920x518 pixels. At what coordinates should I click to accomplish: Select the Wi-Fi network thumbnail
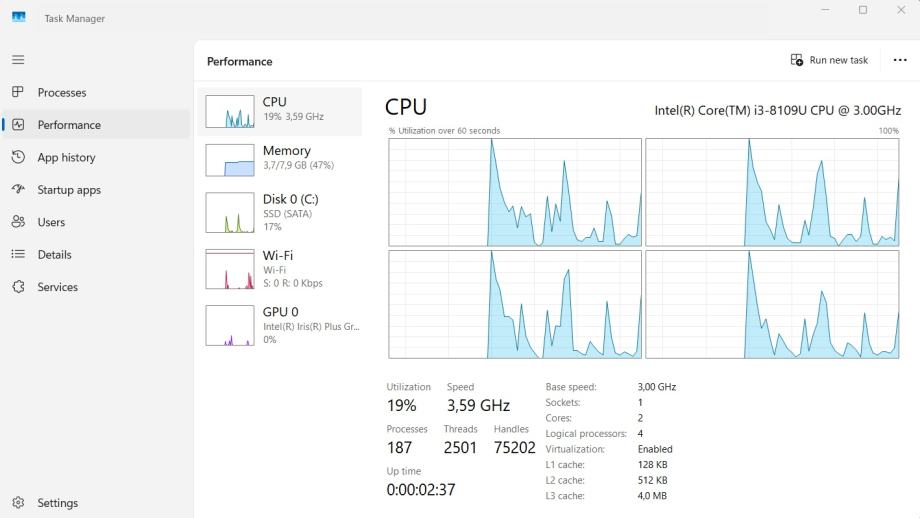230,269
